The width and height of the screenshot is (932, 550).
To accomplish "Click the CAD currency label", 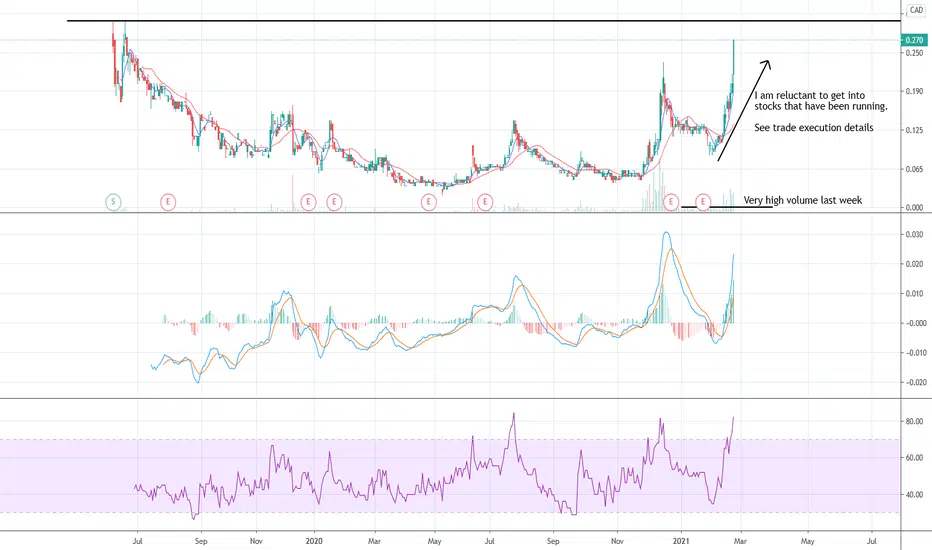I will tap(917, 10).
